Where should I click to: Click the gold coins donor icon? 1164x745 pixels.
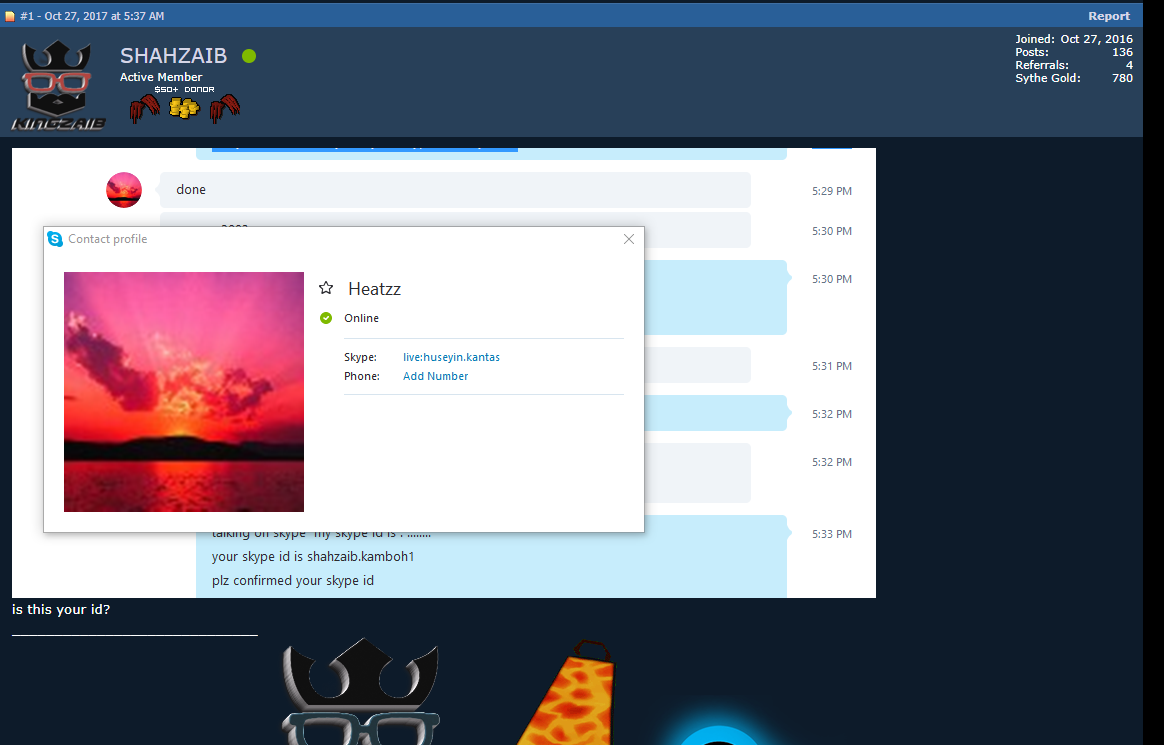point(184,108)
